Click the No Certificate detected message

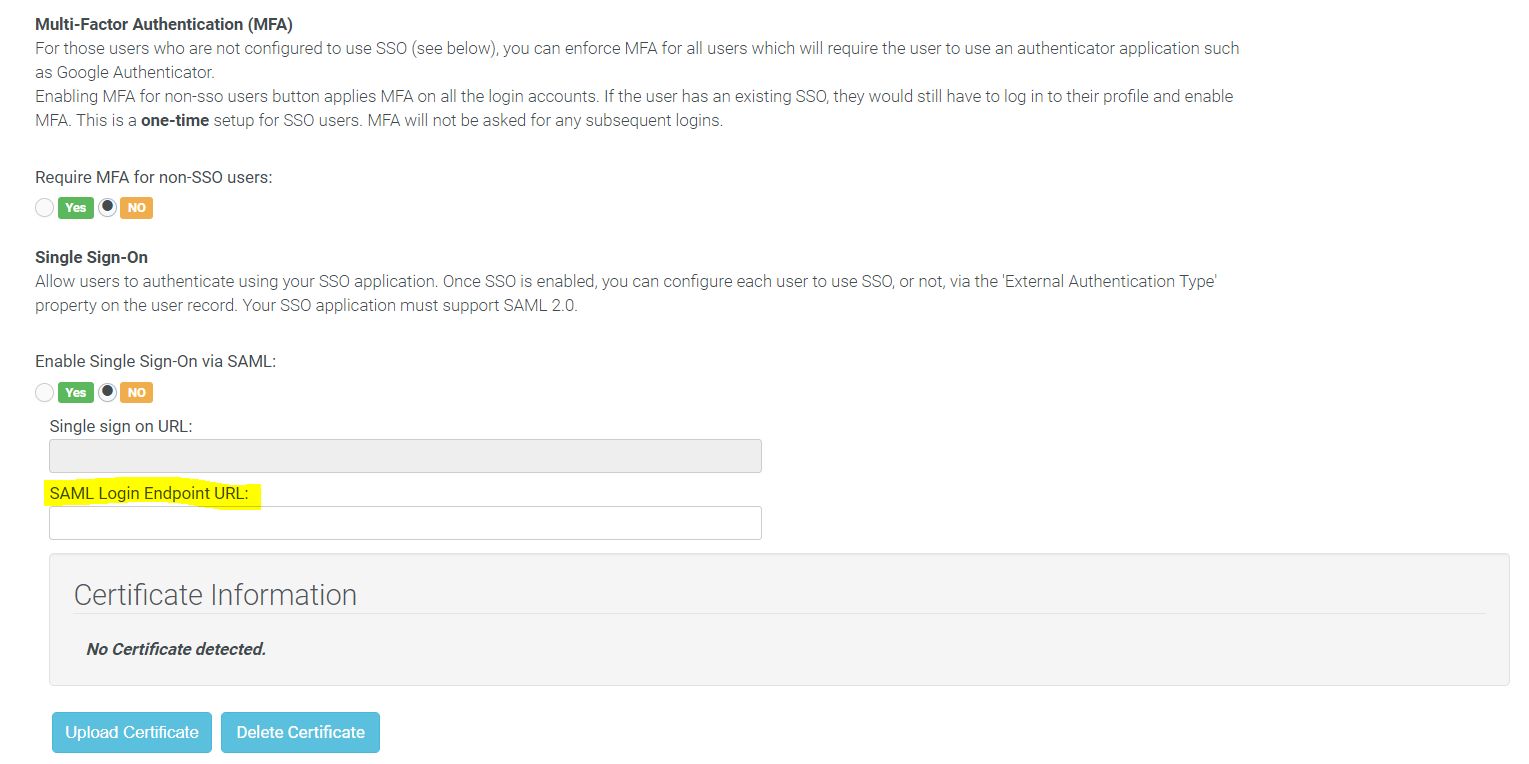click(176, 649)
